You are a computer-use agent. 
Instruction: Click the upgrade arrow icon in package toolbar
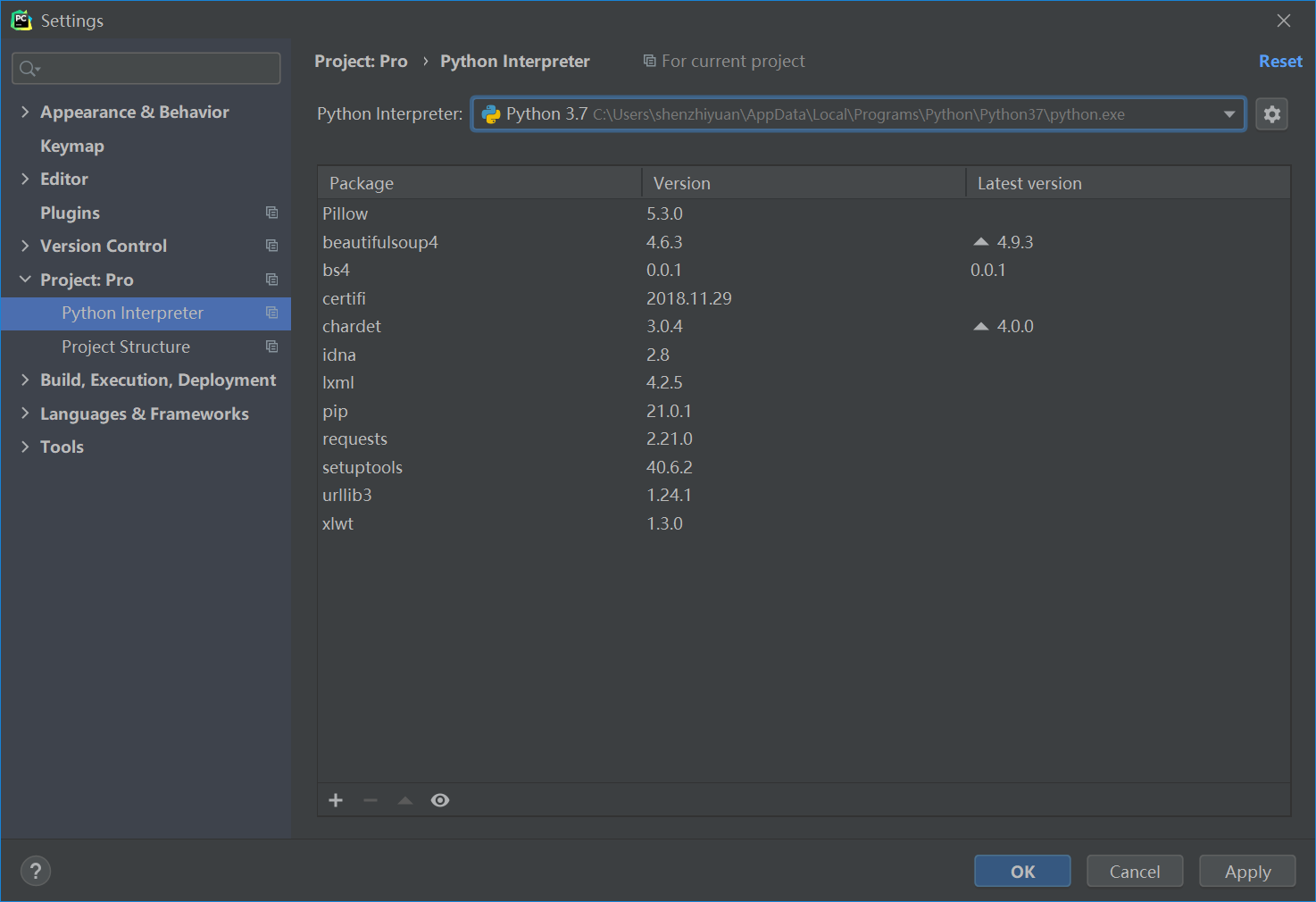[x=405, y=800]
